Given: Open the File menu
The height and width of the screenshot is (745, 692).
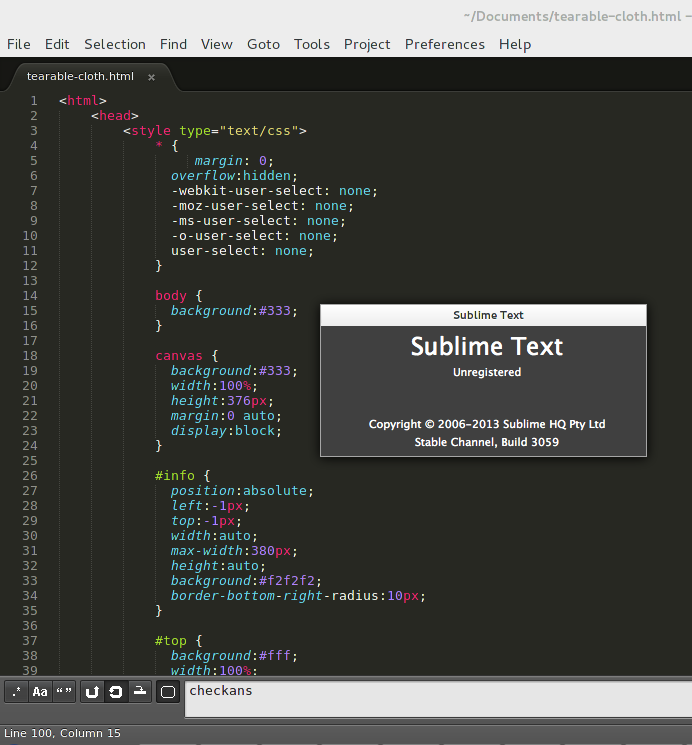Looking at the screenshot, I should [19, 44].
